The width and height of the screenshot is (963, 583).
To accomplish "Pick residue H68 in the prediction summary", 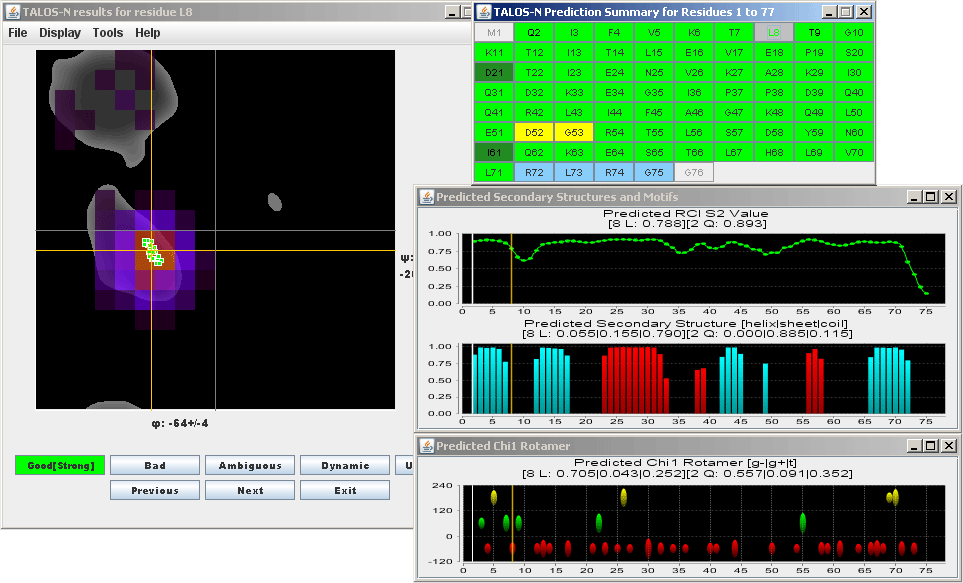I will (x=774, y=152).
